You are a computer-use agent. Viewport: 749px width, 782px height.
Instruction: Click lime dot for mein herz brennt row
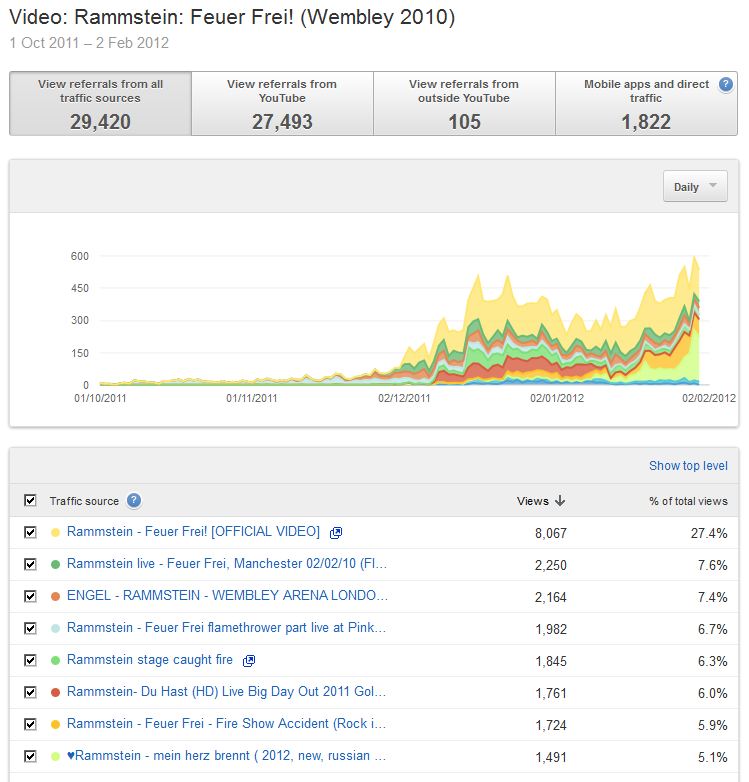(x=55, y=757)
